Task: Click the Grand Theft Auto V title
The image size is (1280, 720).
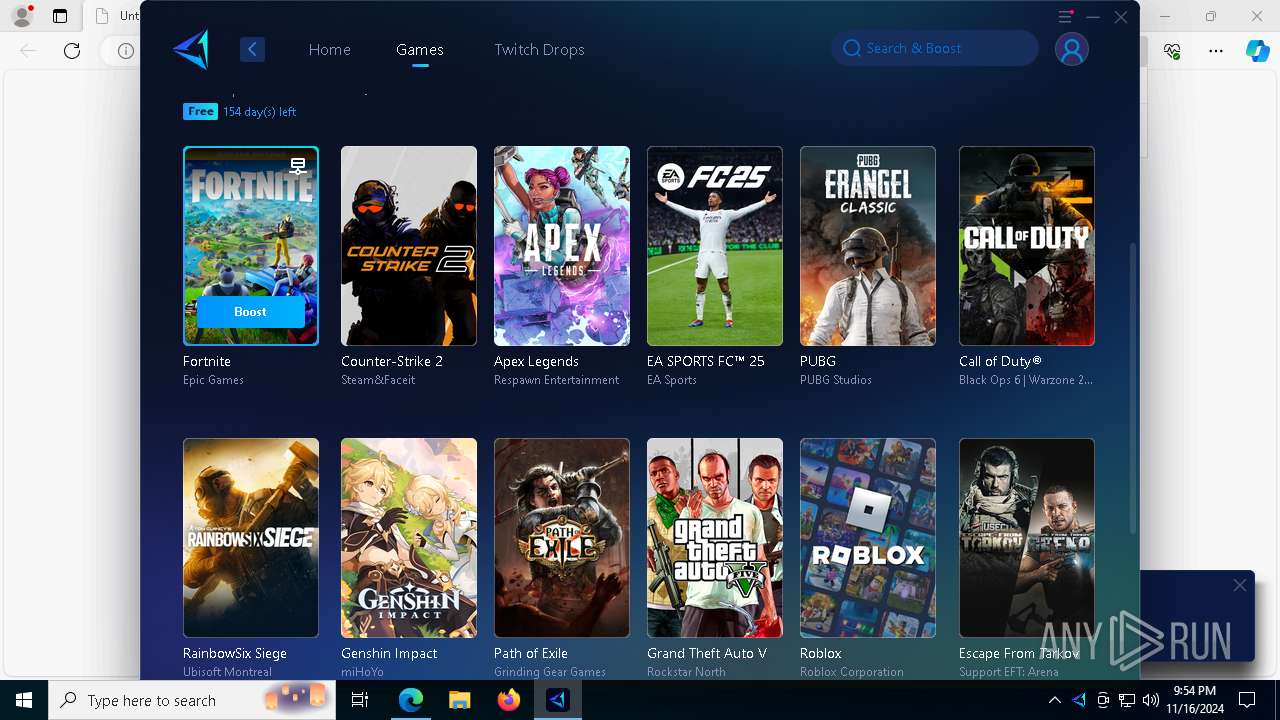Action: coord(707,653)
